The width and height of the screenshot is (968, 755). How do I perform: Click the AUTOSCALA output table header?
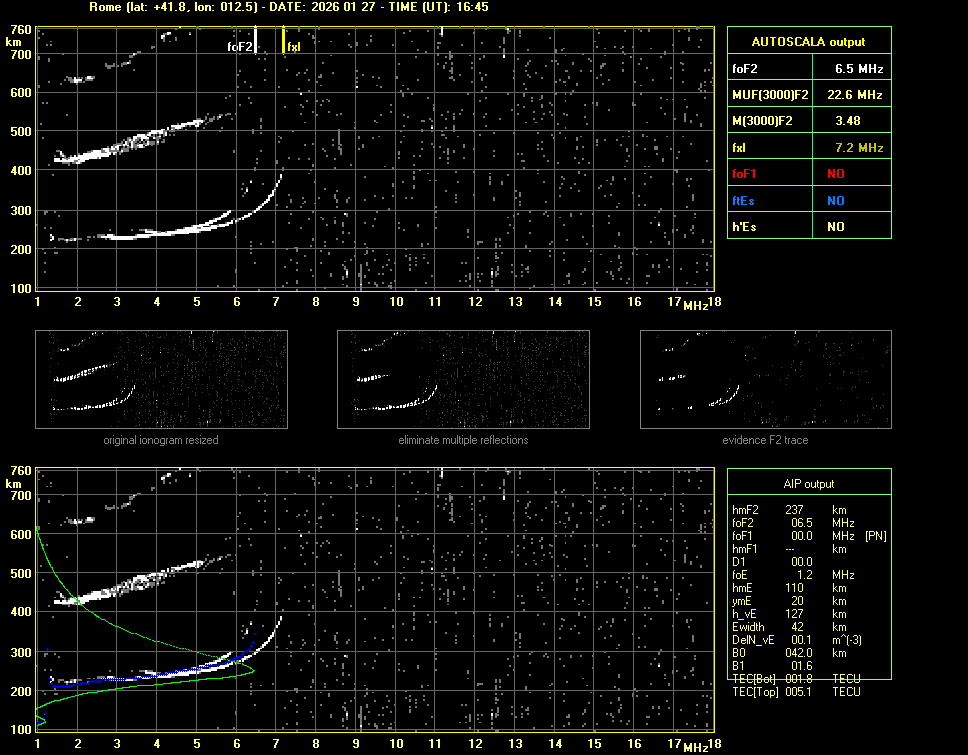pos(808,42)
